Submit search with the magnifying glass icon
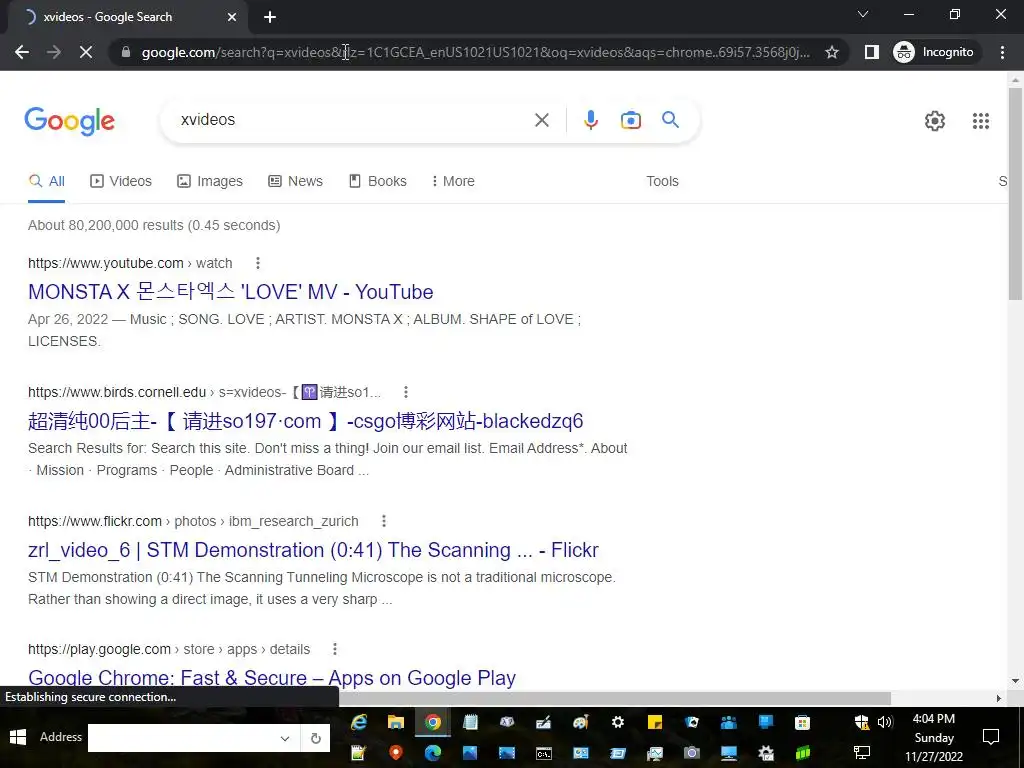 tap(670, 120)
